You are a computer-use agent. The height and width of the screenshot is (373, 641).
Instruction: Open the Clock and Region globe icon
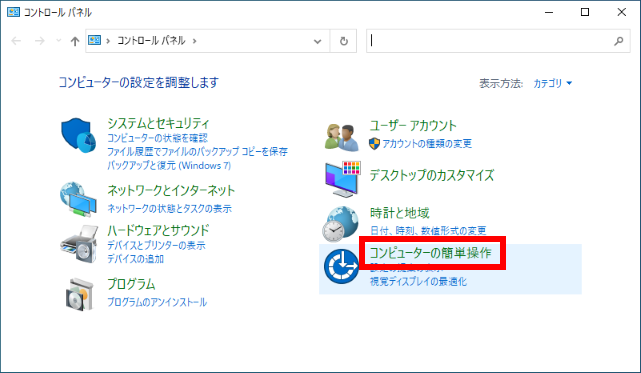coord(341,224)
